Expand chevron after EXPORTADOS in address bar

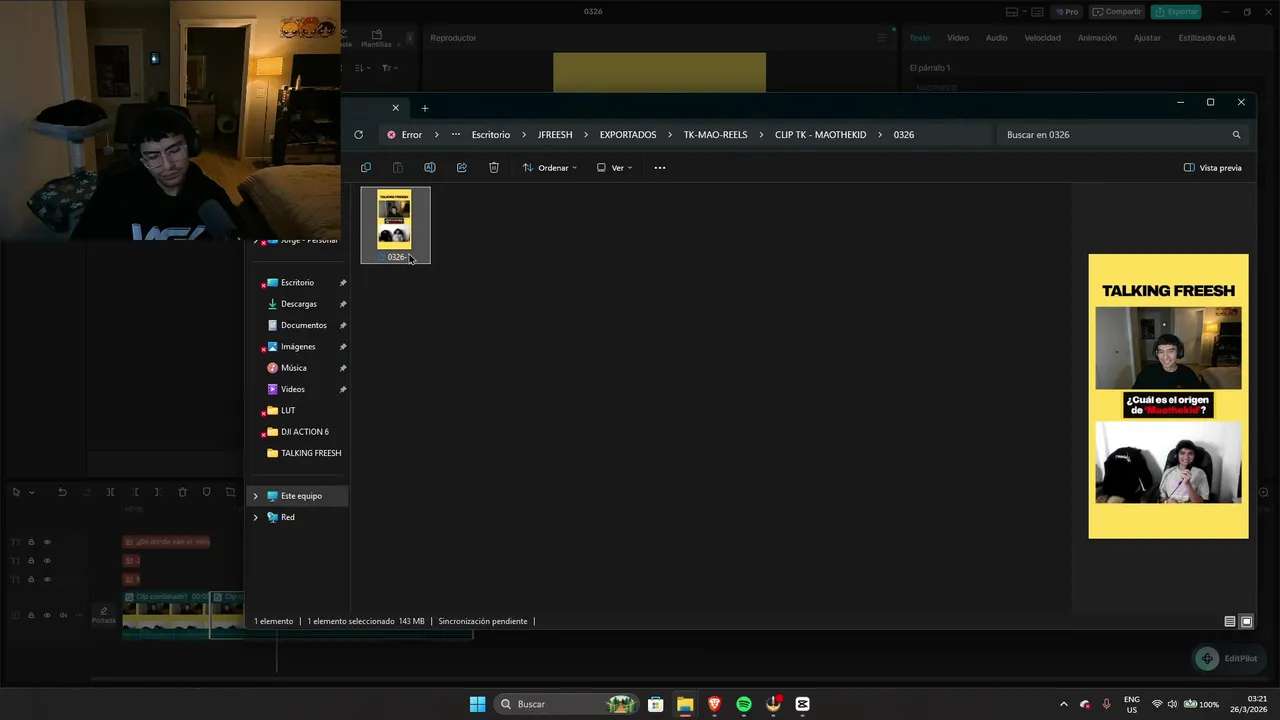670,135
